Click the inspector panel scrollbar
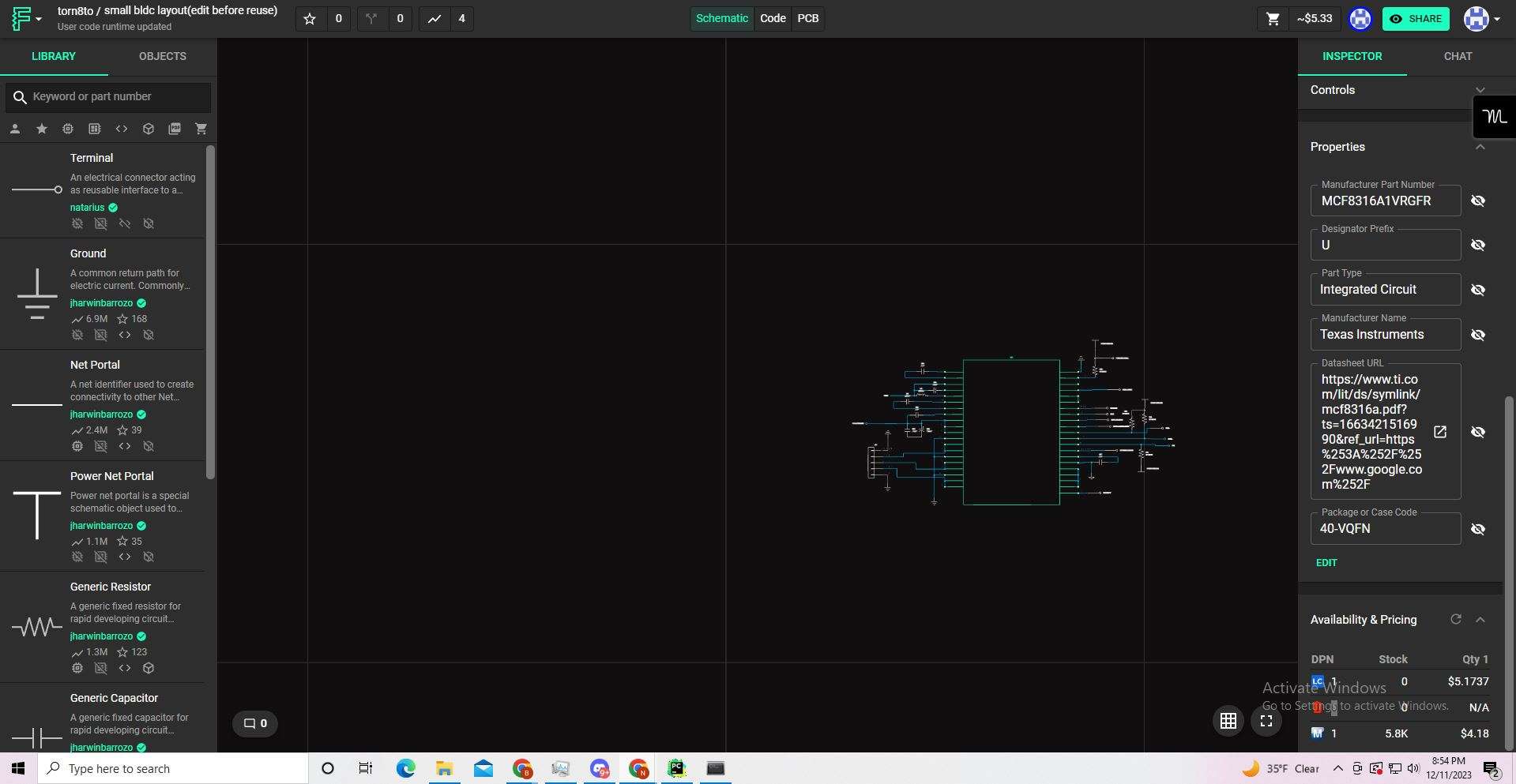1516x784 pixels. [x=1510, y=574]
